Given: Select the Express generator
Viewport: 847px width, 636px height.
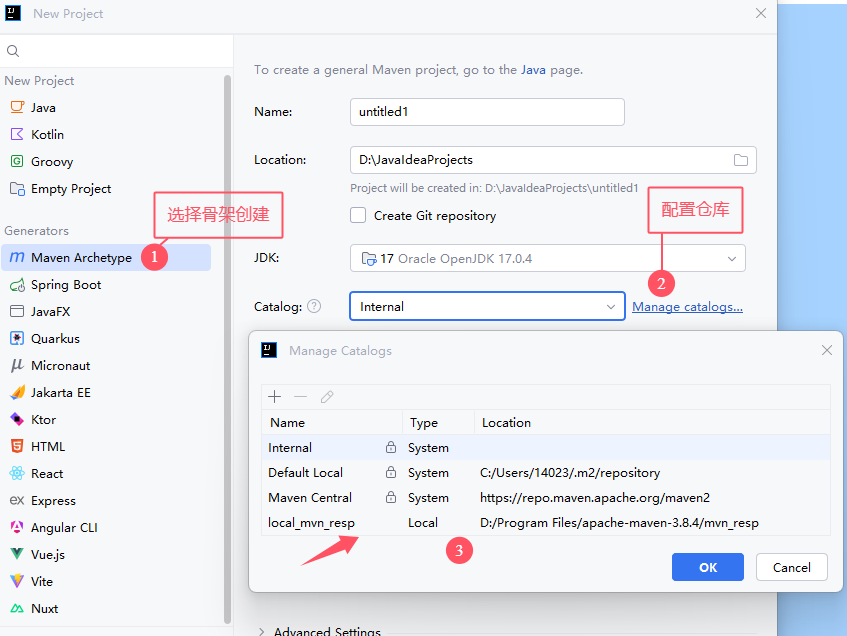Looking at the screenshot, I should coord(106,501).
